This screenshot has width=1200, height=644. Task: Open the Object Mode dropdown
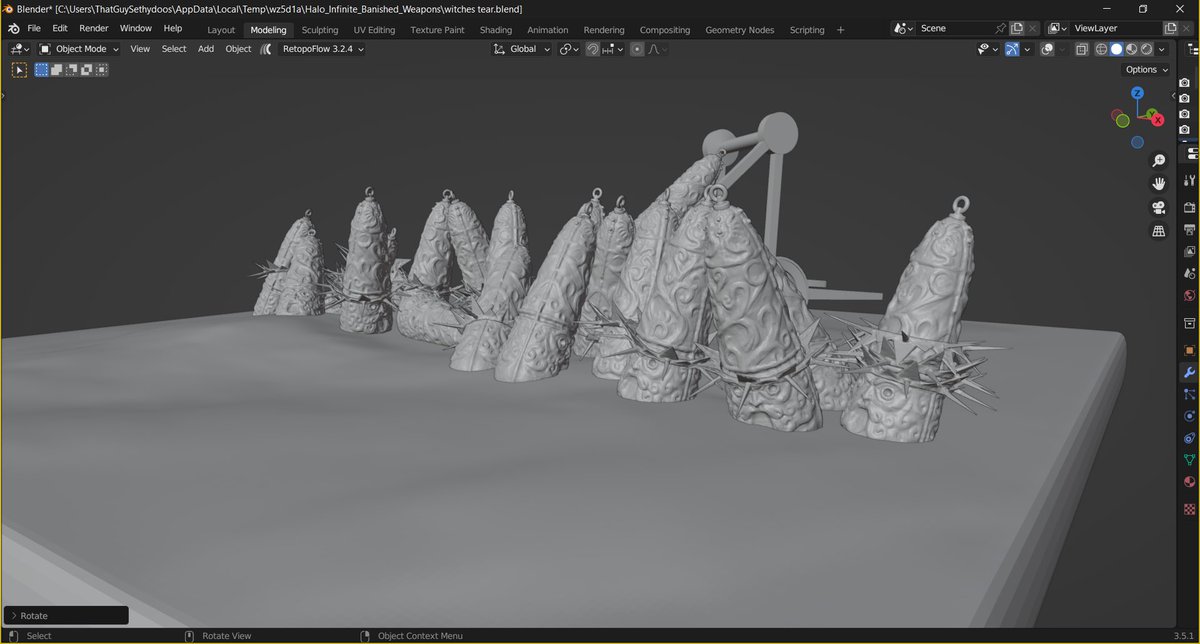tap(79, 48)
